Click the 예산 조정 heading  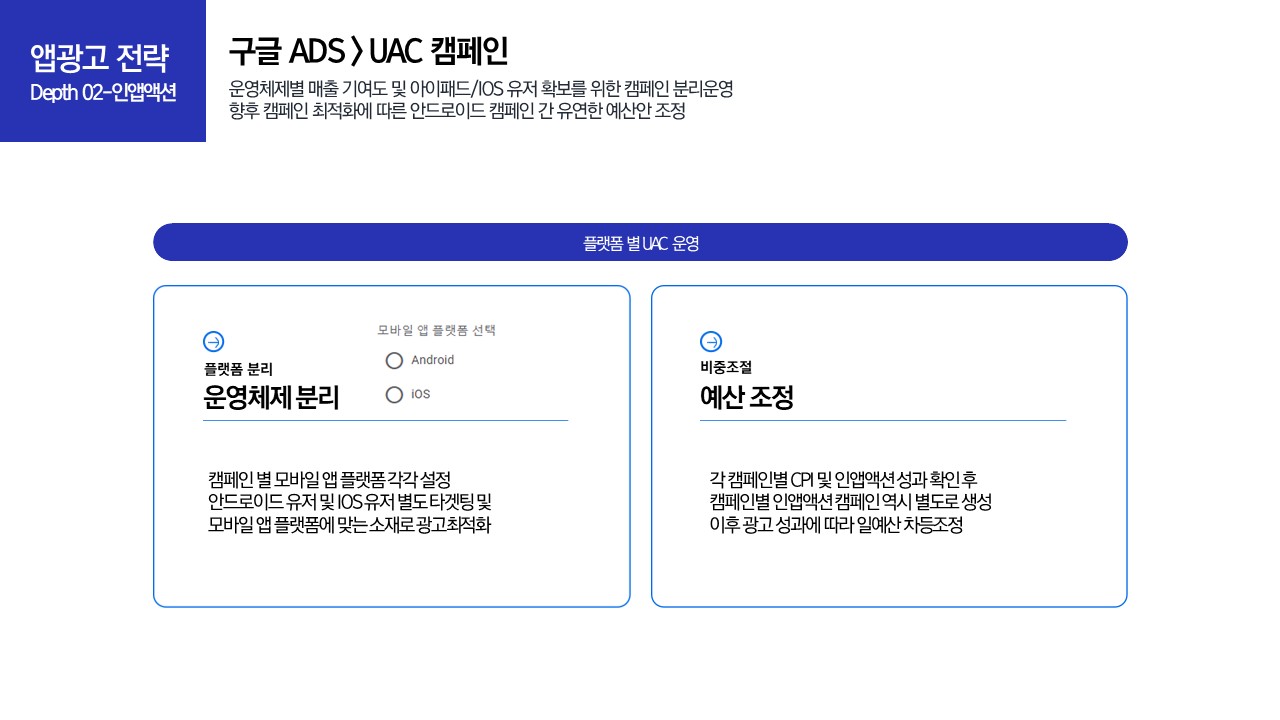[746, 398]
